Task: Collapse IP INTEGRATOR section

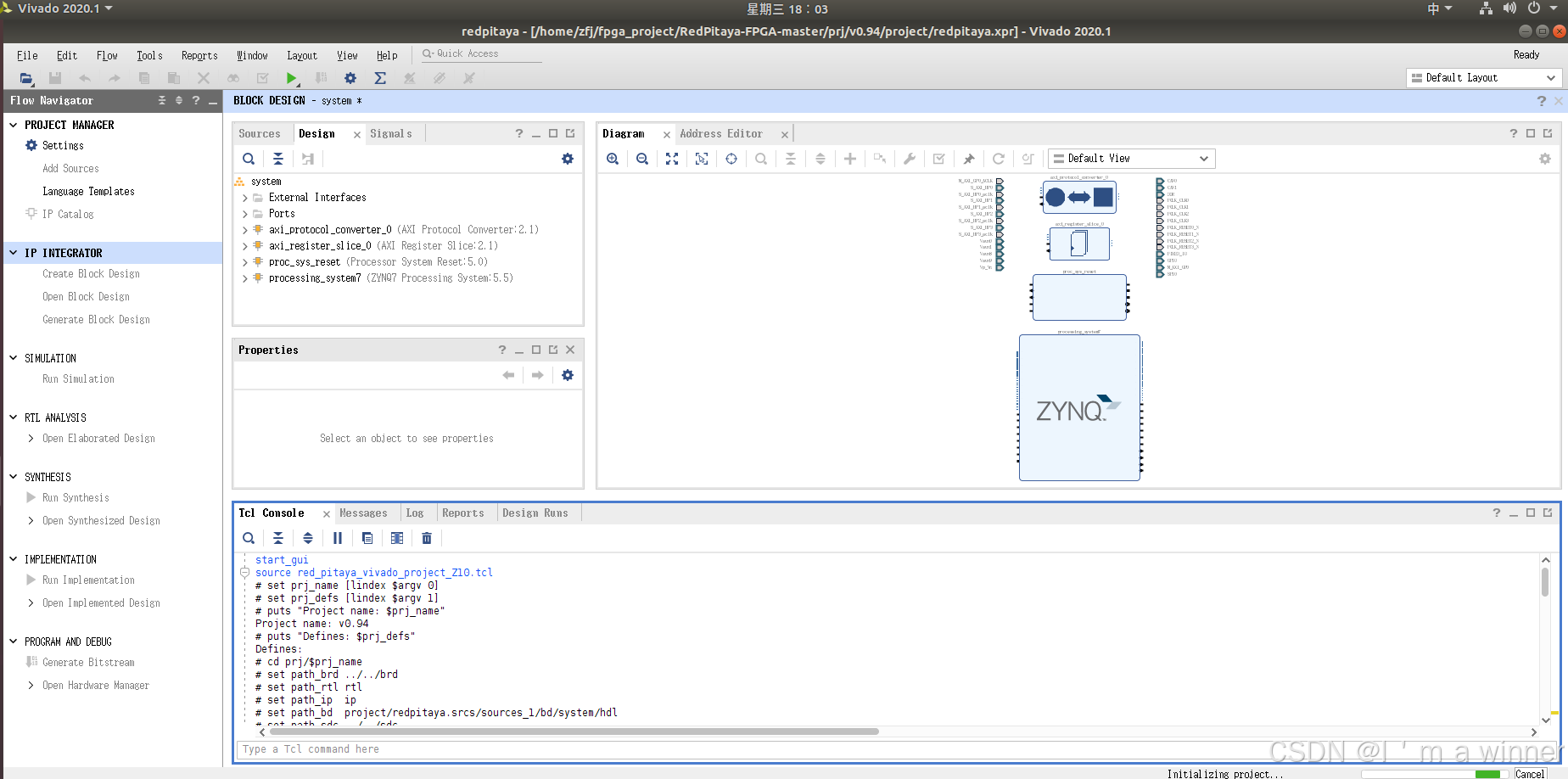Action: coord(13,253)
